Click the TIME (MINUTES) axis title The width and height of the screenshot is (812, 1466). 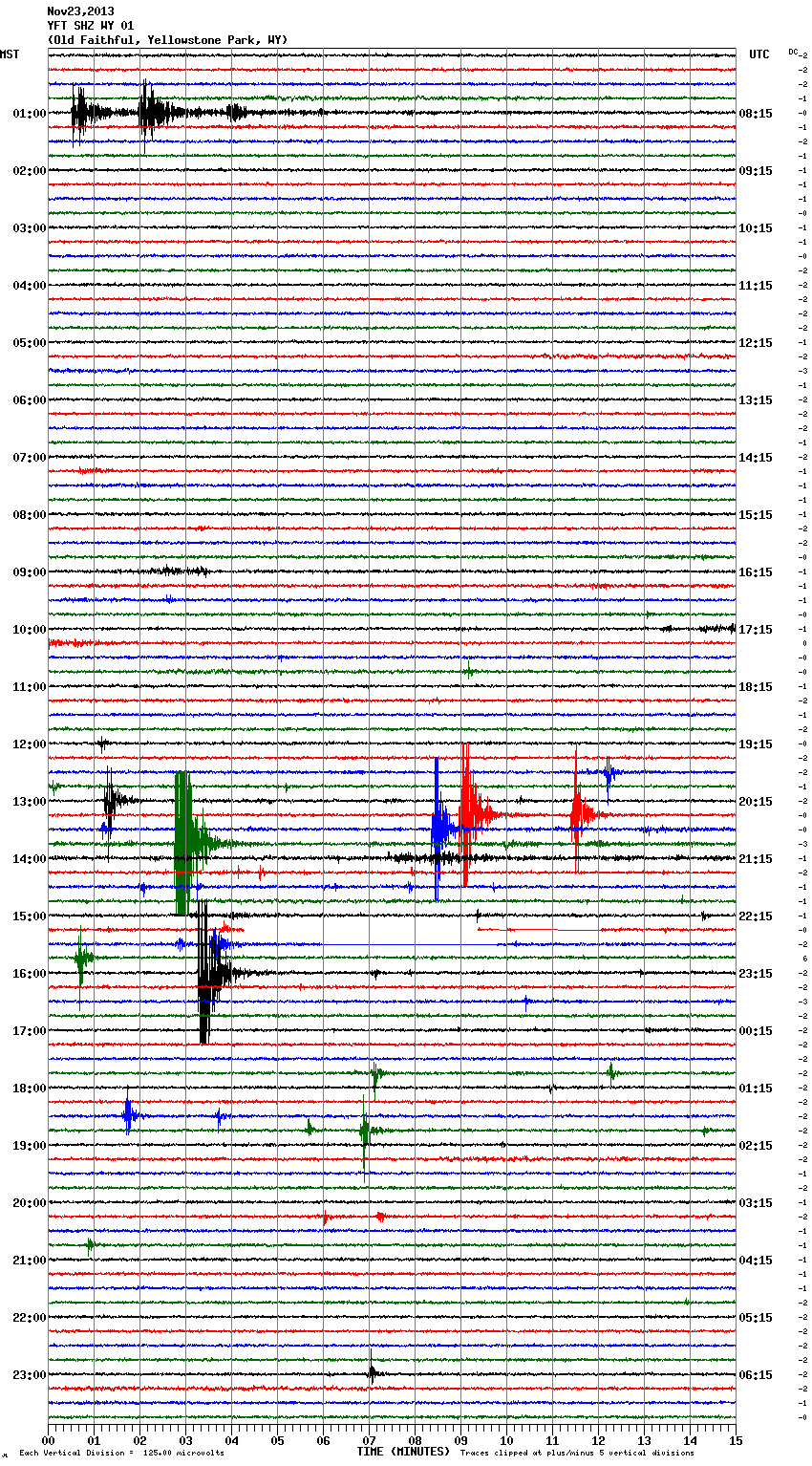[403, 1451]
